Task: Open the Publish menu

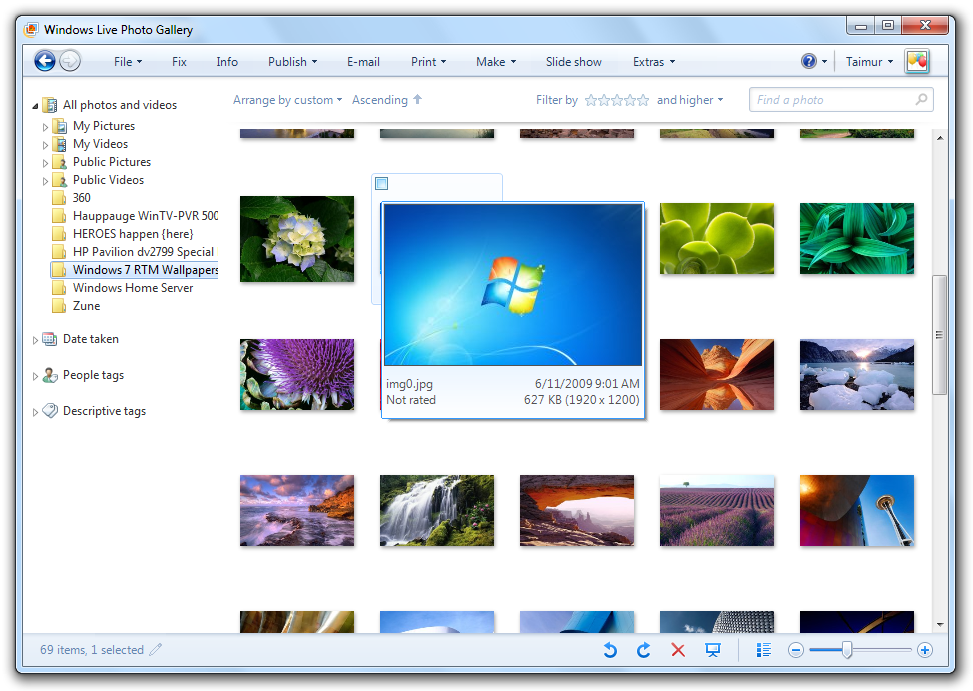Action: pyautogui.click(x=292, y=62)
